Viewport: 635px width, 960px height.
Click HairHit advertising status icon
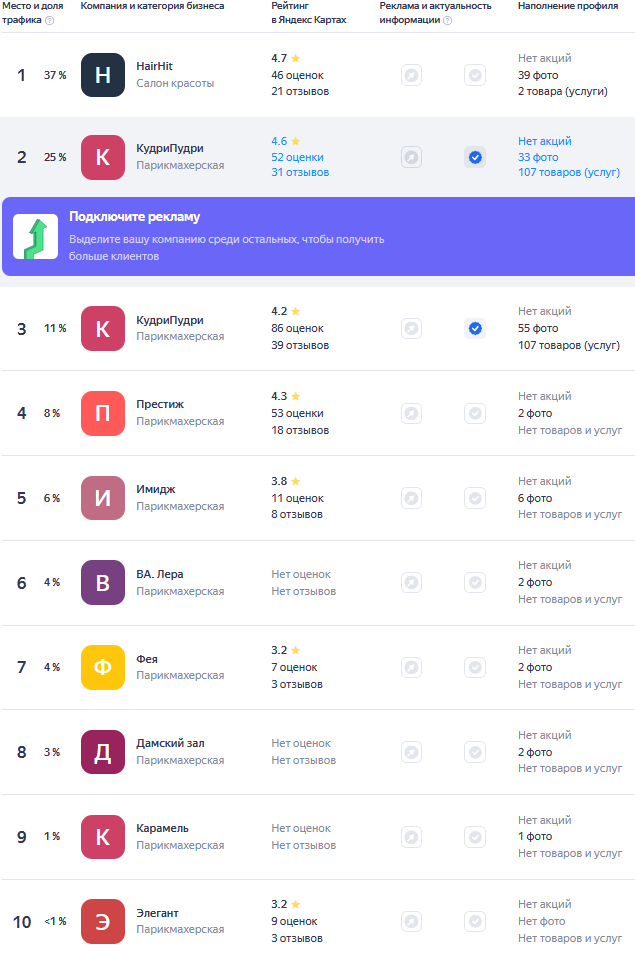tap(411, 75)
